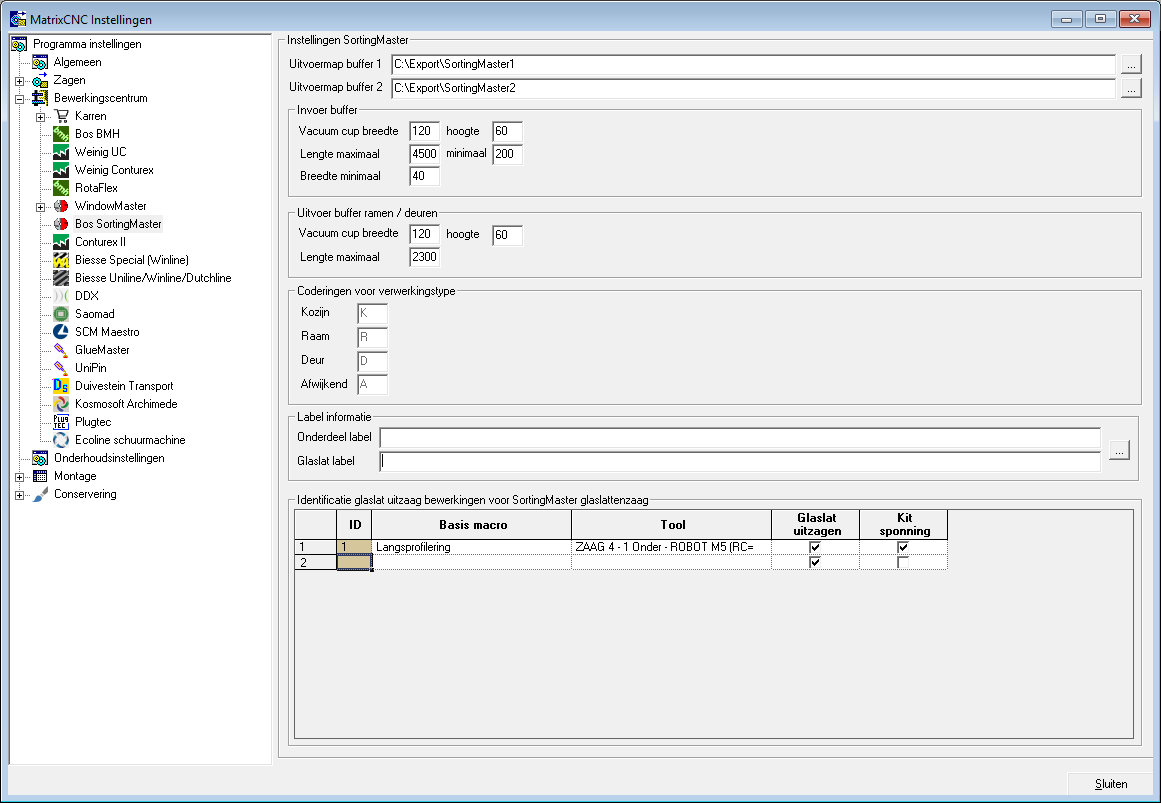The image size is (1161, 803).
Task: Uncheck Glaslat uitzagen for row 1
Action: (815, 547)
